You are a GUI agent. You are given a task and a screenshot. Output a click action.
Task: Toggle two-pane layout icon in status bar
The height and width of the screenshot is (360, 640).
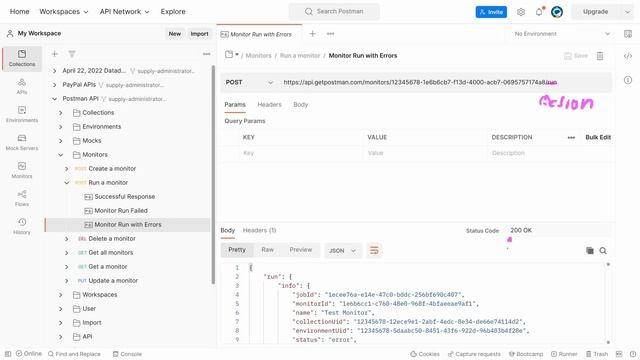pyautogui.click(x=619, y=354)
